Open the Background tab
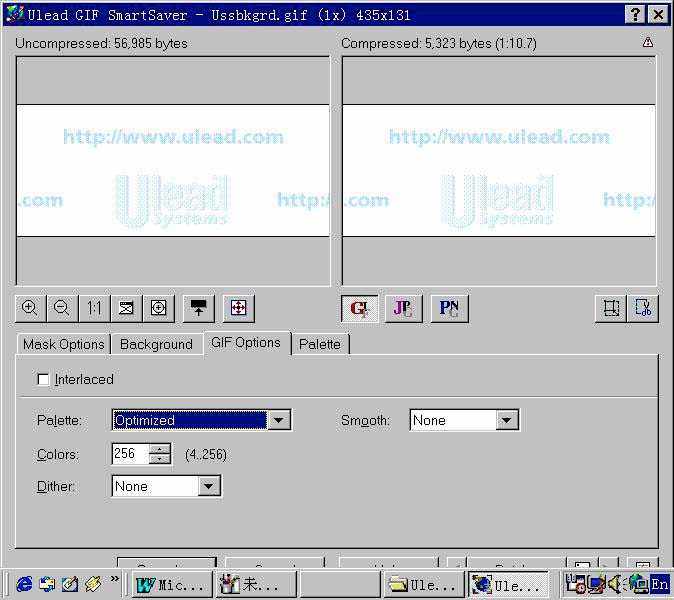The width and height of the screenshot is (674, 600). [x=156, y=344]
